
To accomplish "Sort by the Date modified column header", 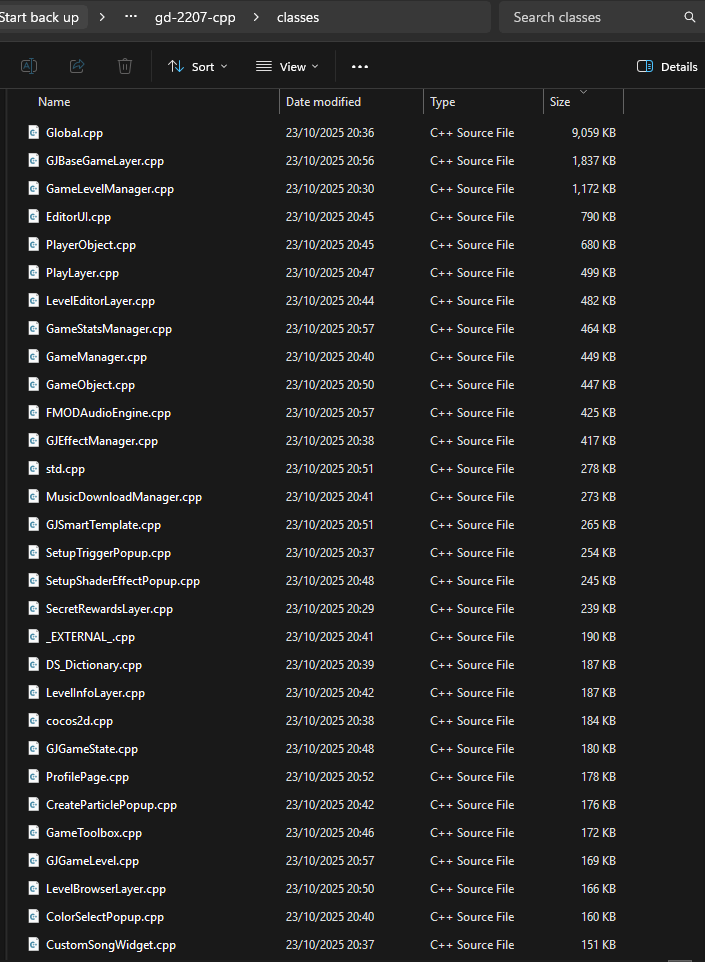I will coord(323,102).
